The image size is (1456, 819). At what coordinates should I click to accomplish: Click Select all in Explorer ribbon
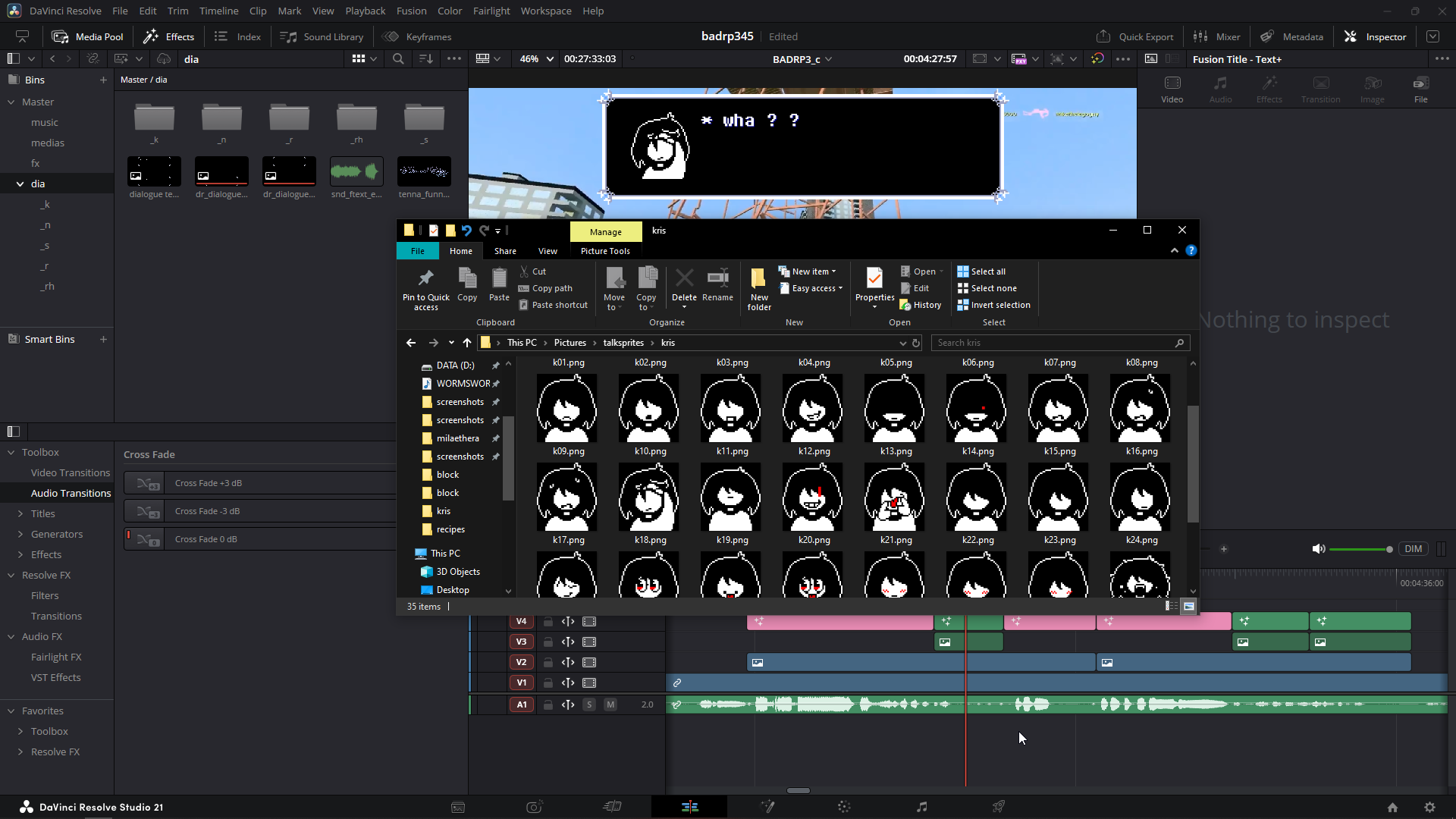point(981,271)
